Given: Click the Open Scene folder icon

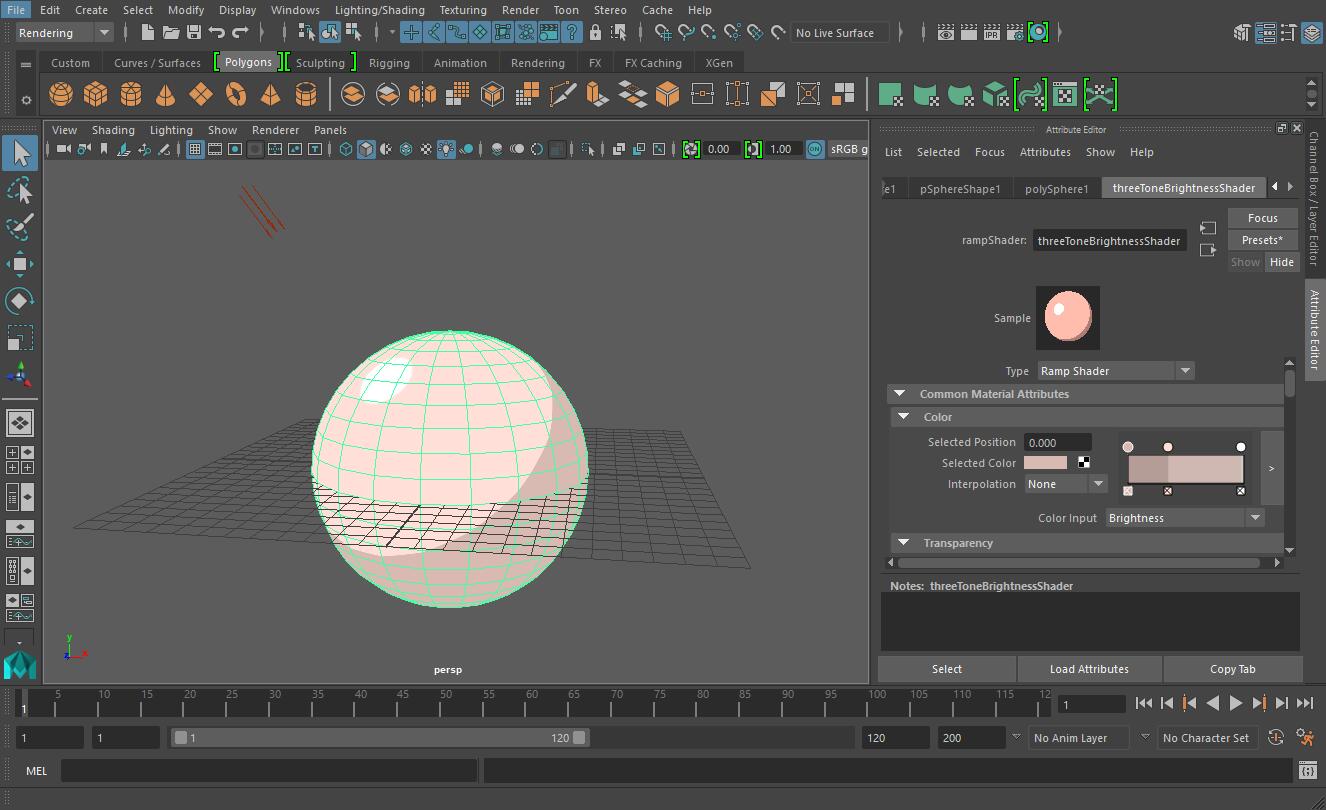Looking at the screenshot, I should 171,33.
